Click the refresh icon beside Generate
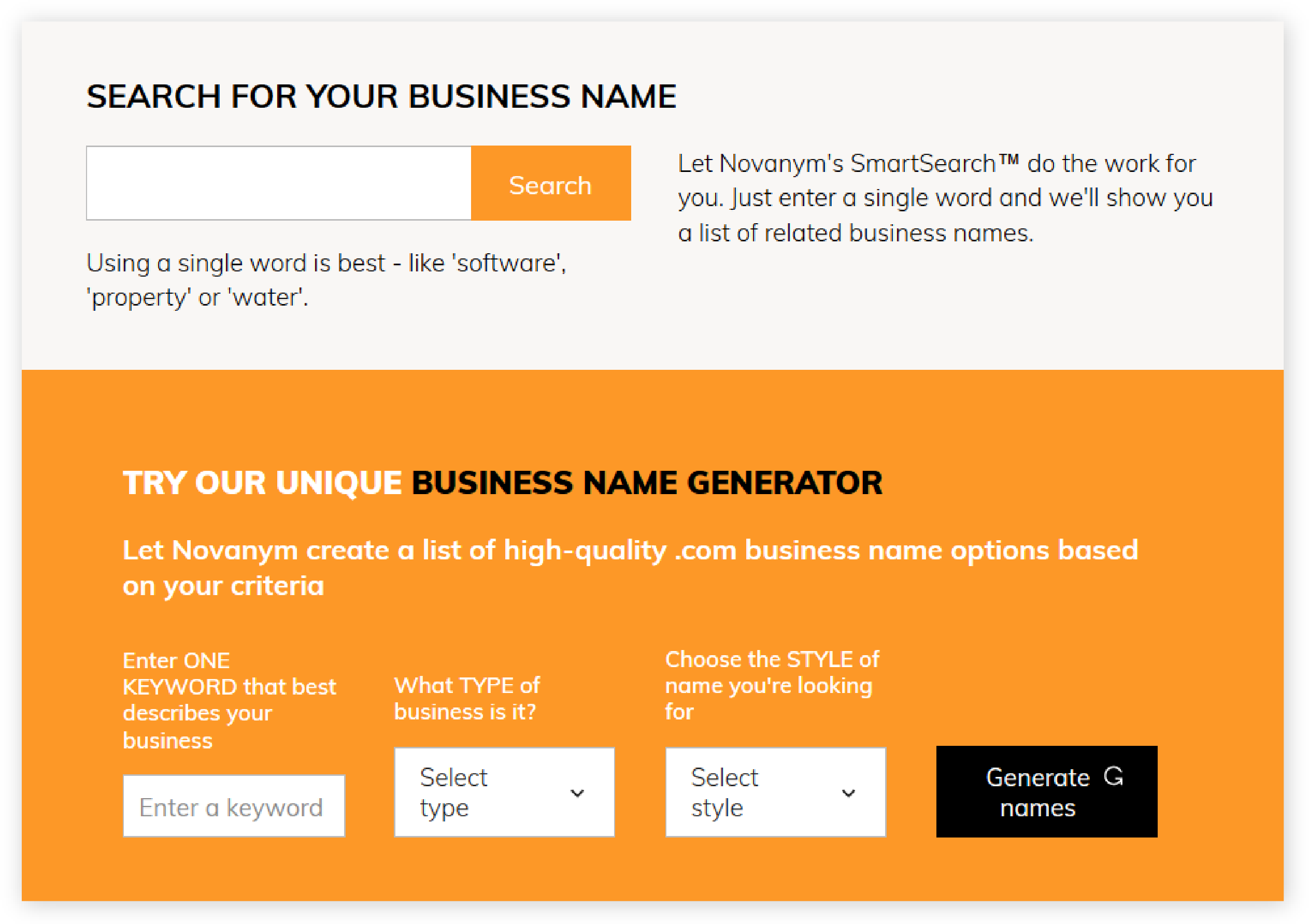This screenshot has height=924, width=1309. tap(1114, 776)
